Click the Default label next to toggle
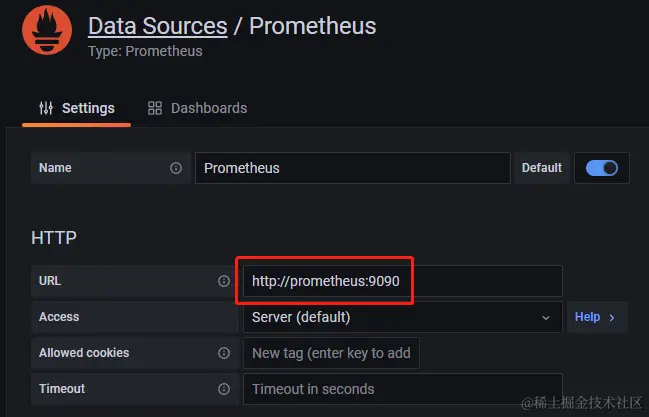 coord(542,168)
